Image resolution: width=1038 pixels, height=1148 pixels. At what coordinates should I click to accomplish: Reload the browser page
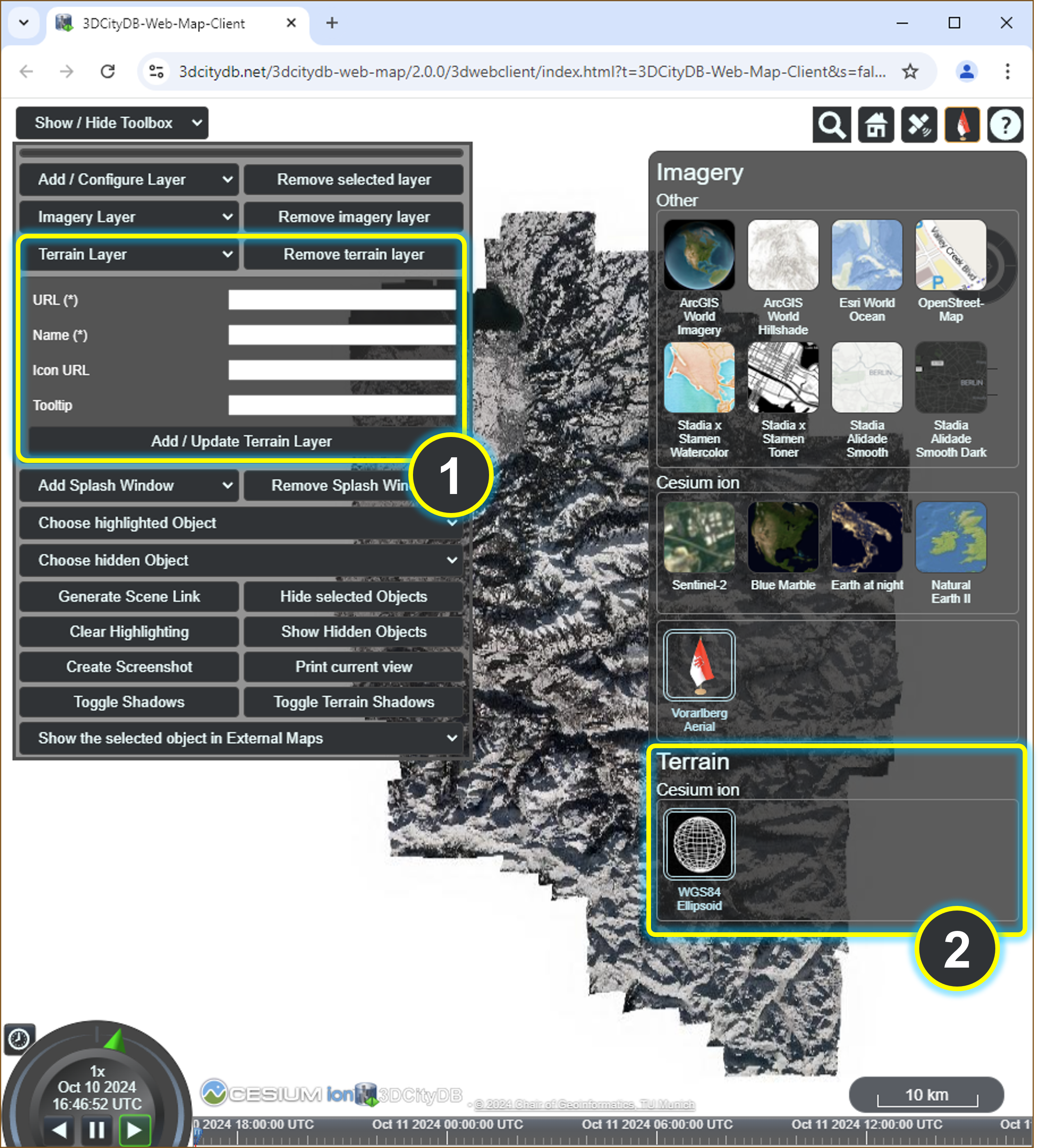(x=107, y=72)
